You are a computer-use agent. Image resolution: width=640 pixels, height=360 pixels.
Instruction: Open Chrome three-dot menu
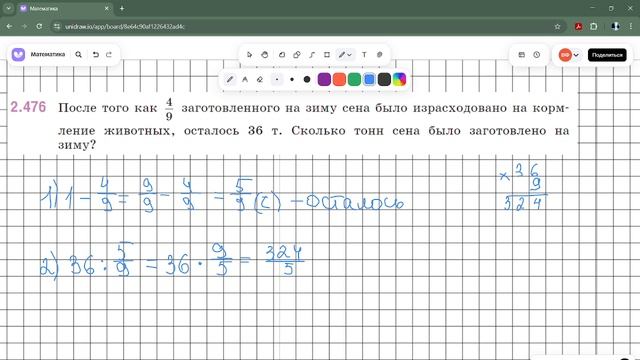[631, 26]
